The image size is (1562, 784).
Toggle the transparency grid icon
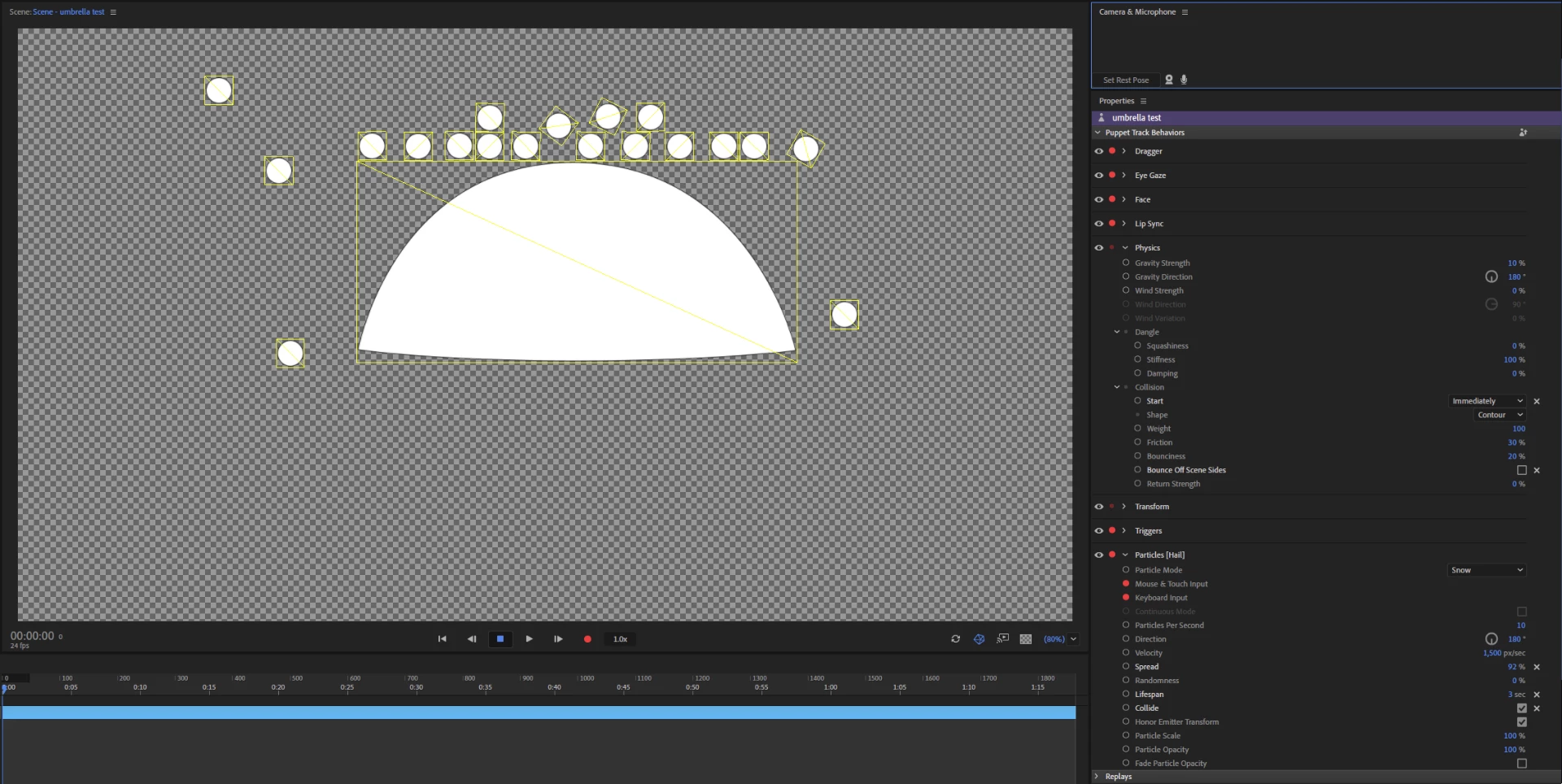coord(1026,639)
